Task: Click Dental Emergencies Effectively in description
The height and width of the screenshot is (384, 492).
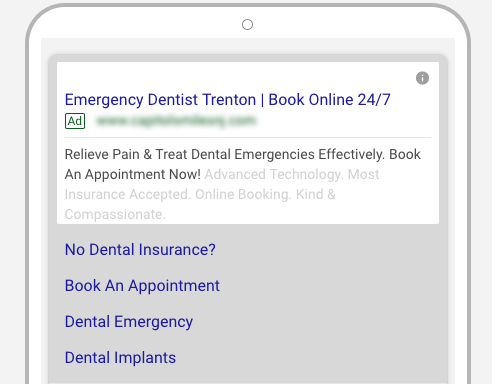Action: [x=288, y=154]
